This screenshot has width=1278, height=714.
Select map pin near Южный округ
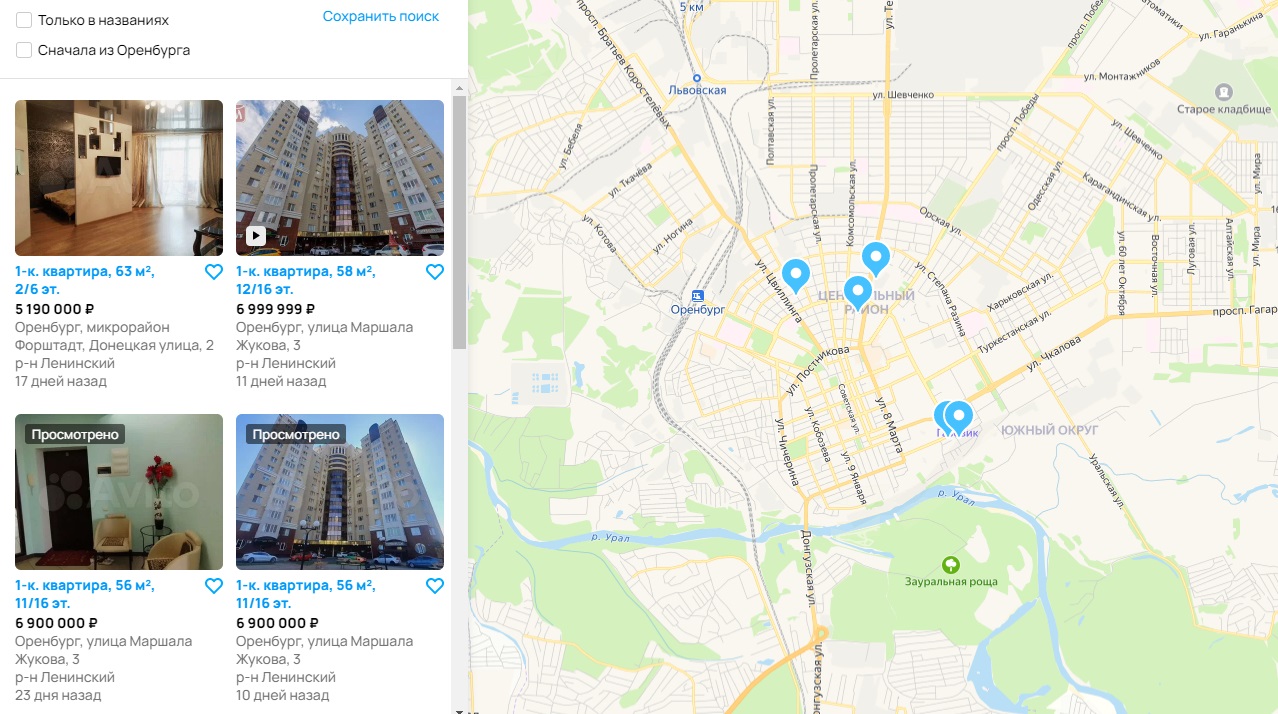click(x=959, y=417)
